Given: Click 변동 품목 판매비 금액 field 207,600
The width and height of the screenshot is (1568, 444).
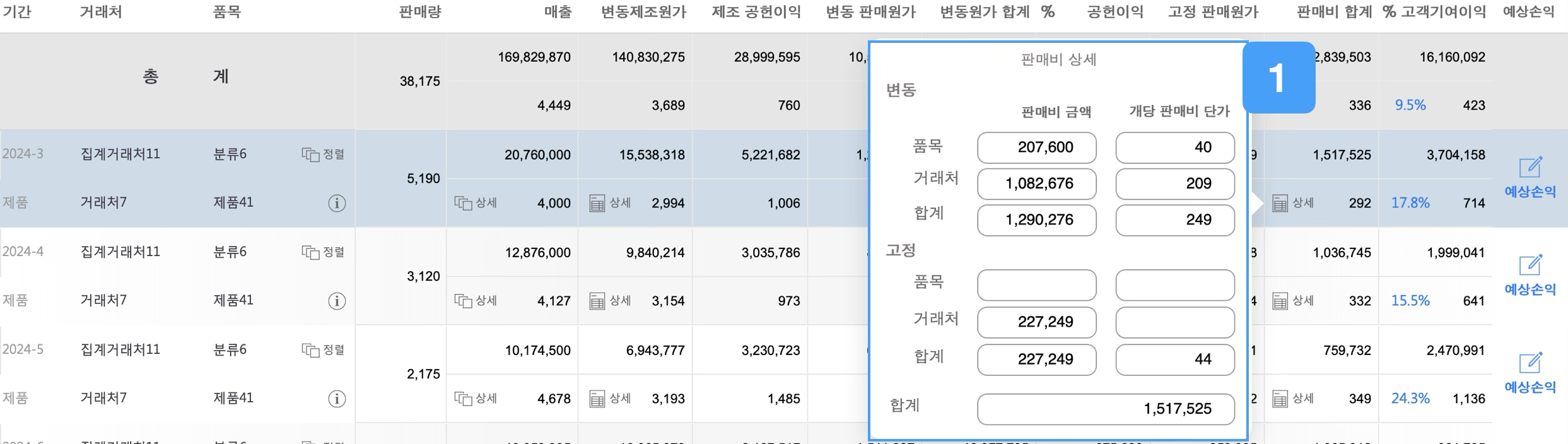Looking at the screenshot, I should pyautogui.click(x=1036, y=148).
